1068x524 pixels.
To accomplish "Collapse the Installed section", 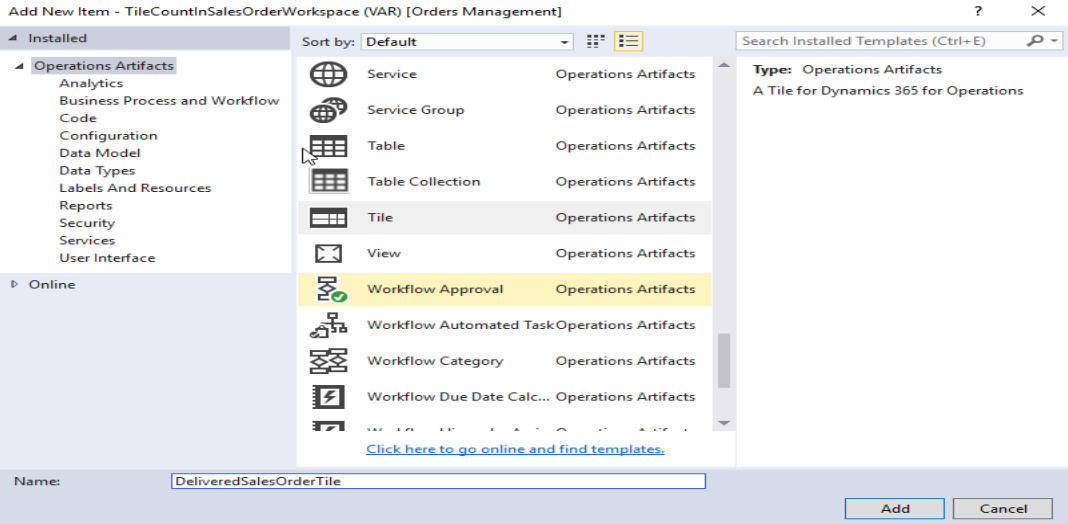I will pyautogui.click(x=13, y=38).
